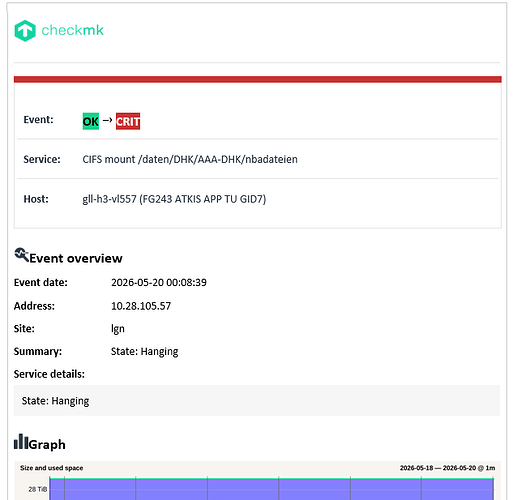Click the Event overview heading
Image resolution: width=517 pixels, height=500 pixels.
point(76,258)
